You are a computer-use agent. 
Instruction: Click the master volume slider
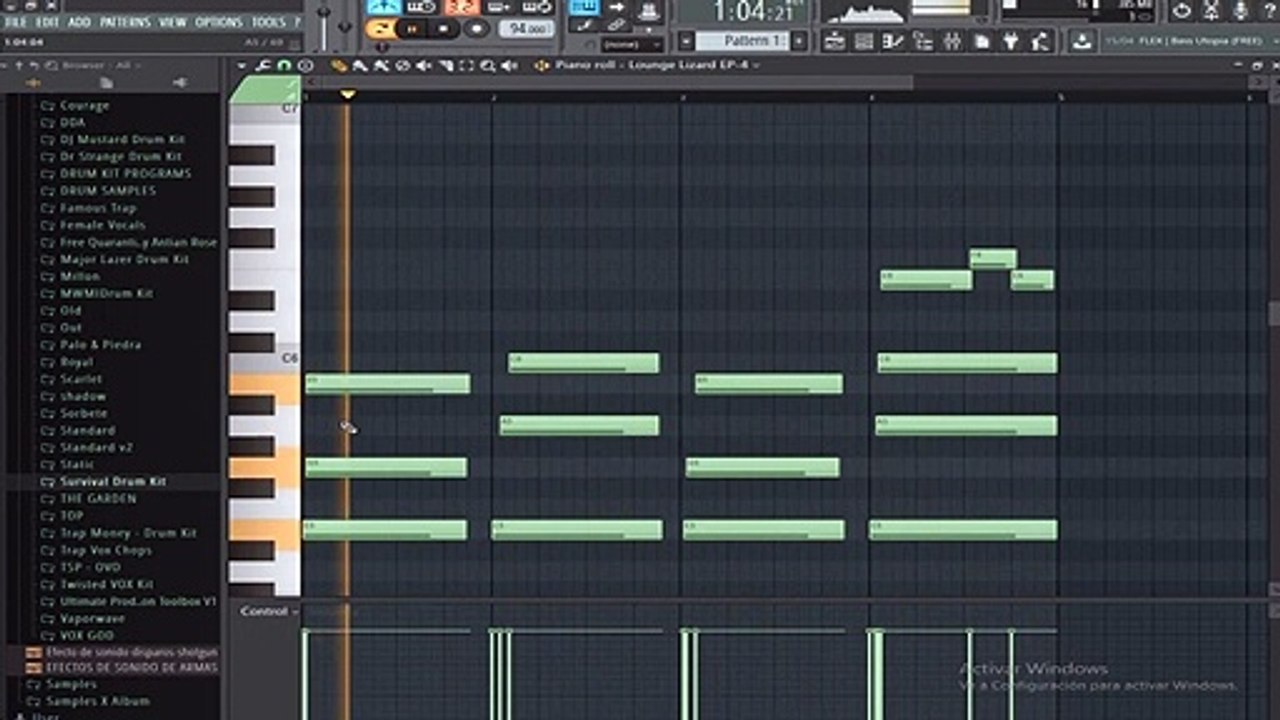tap(324, 26)
